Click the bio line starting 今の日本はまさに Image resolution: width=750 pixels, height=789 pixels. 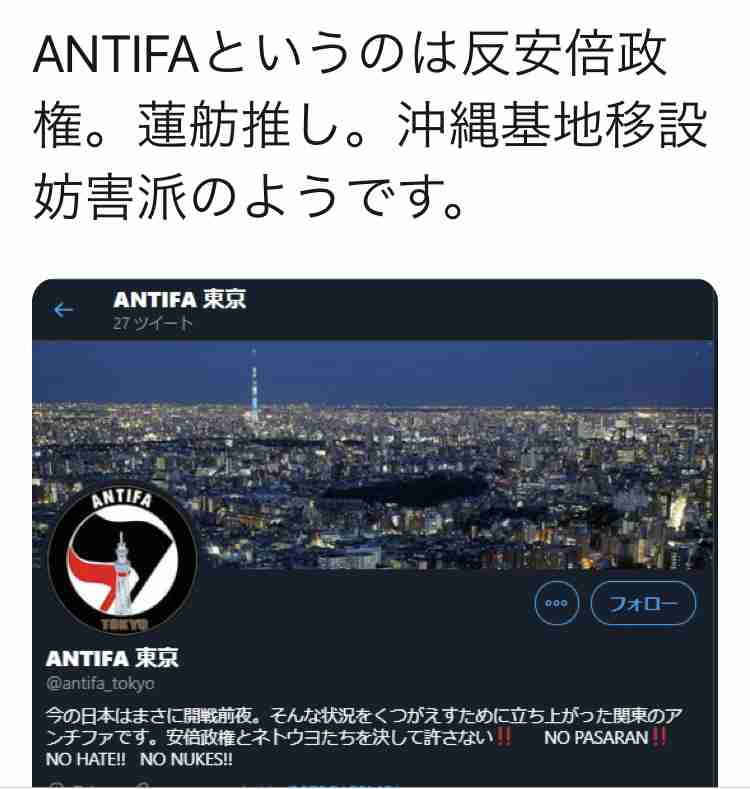pos(363,715)
